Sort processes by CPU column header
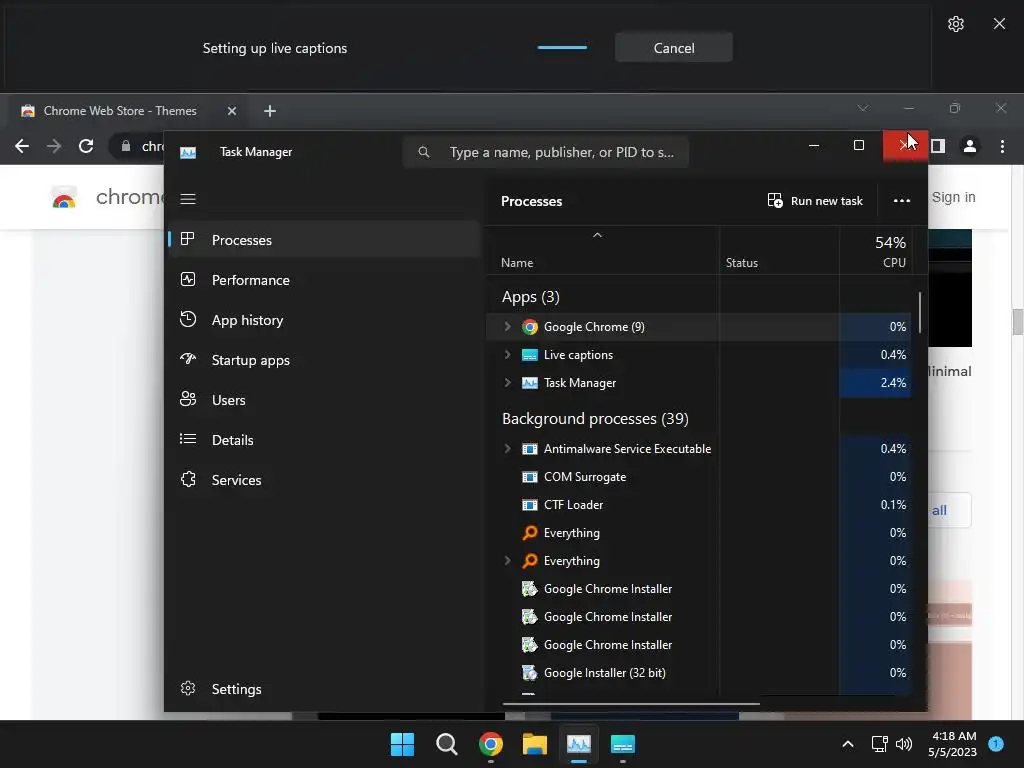 (876, 251)
